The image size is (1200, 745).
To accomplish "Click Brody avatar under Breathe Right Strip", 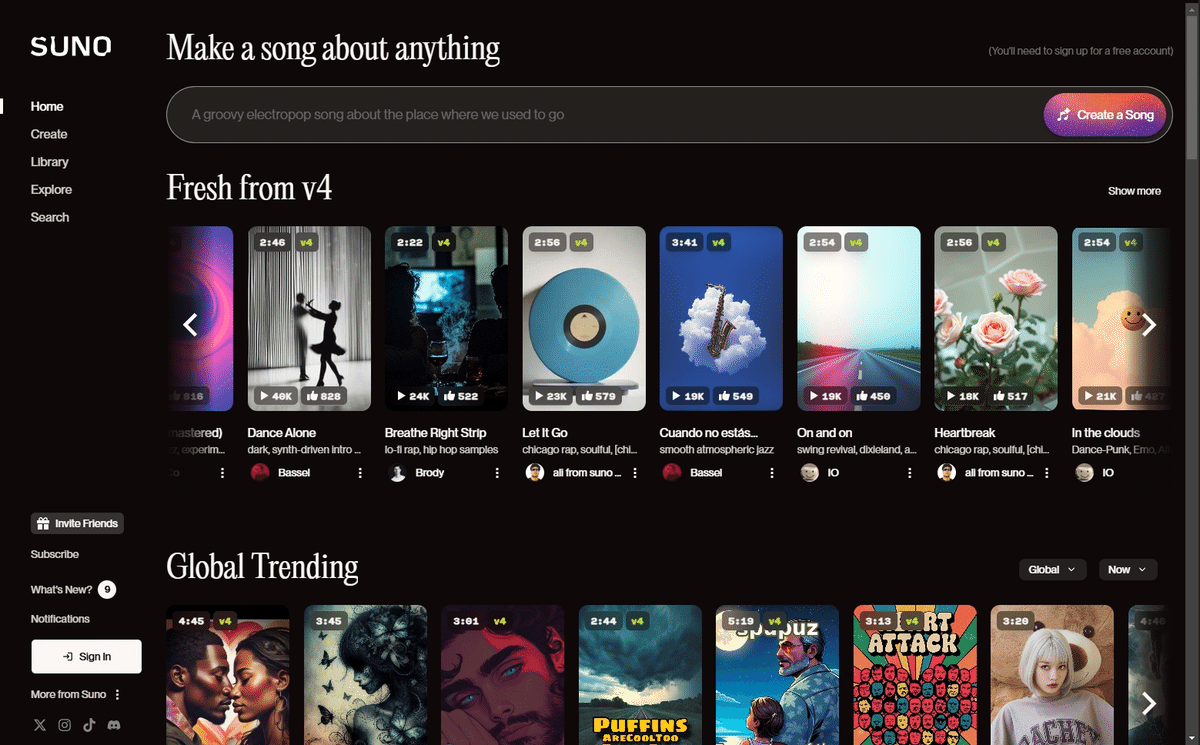I will (x=397, y=473).
